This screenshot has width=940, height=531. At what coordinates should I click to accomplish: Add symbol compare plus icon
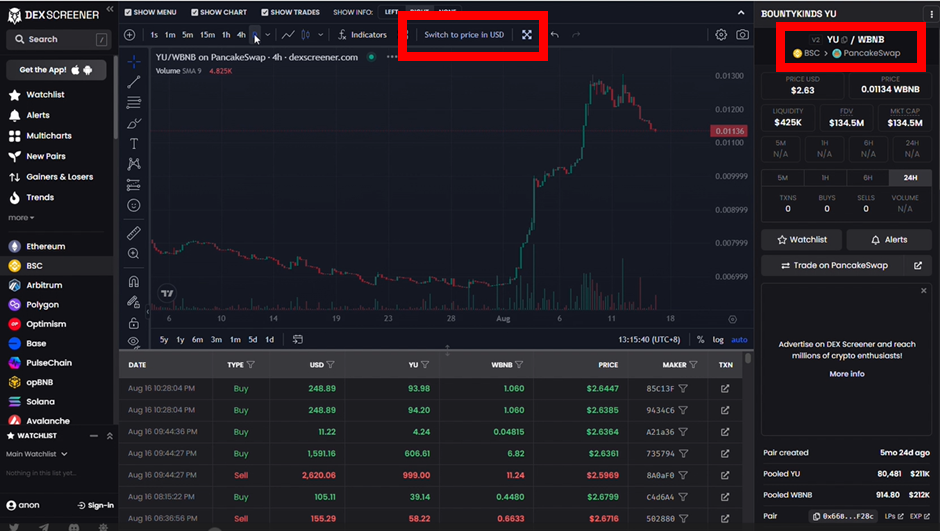coord(129,35)
